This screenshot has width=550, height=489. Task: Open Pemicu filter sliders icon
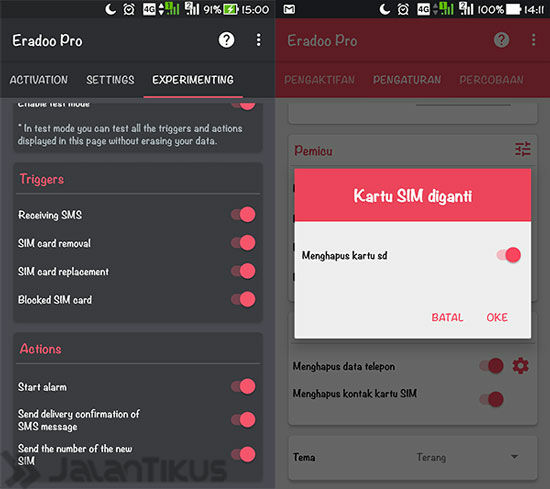pos(523,149)
